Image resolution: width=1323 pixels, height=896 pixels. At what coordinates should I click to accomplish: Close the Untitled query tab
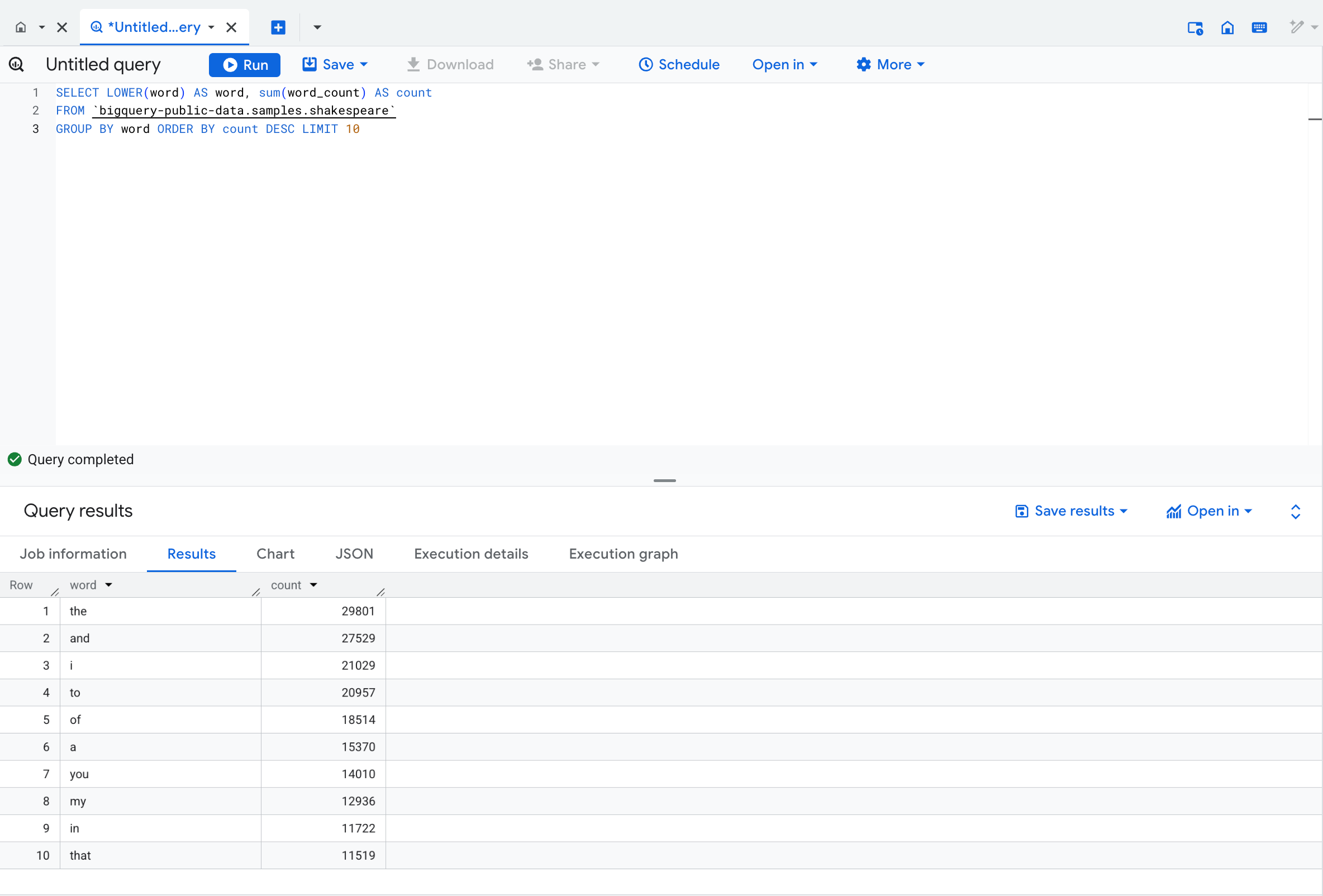tap(232, 27)
